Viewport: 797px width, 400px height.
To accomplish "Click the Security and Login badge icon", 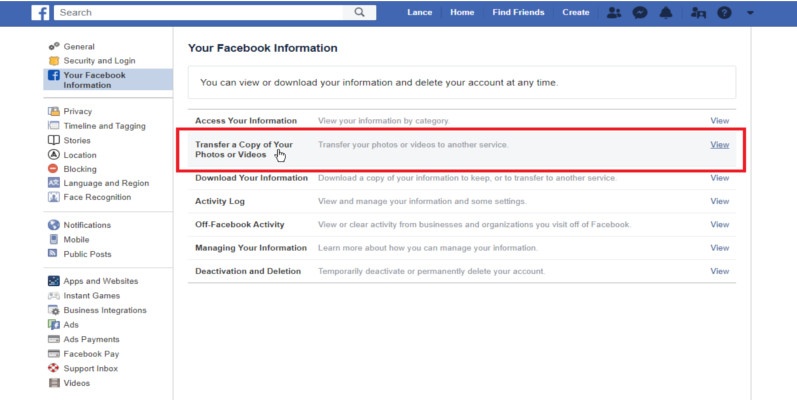I will pyautogui.click(x=54, y=60).
